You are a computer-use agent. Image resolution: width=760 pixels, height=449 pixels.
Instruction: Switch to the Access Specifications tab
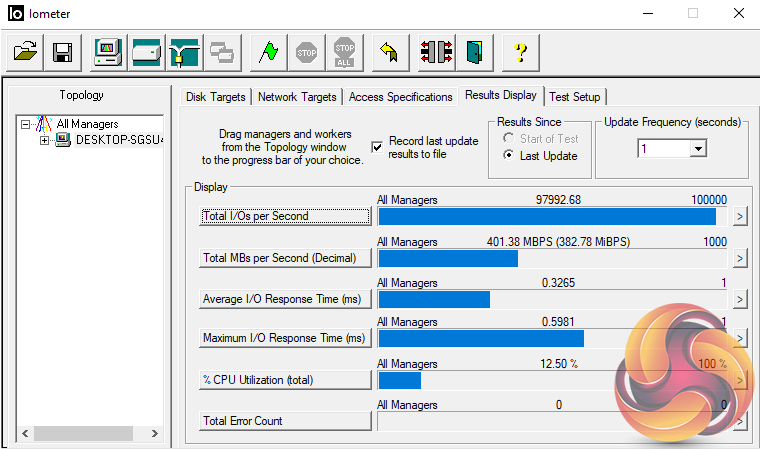400,97
